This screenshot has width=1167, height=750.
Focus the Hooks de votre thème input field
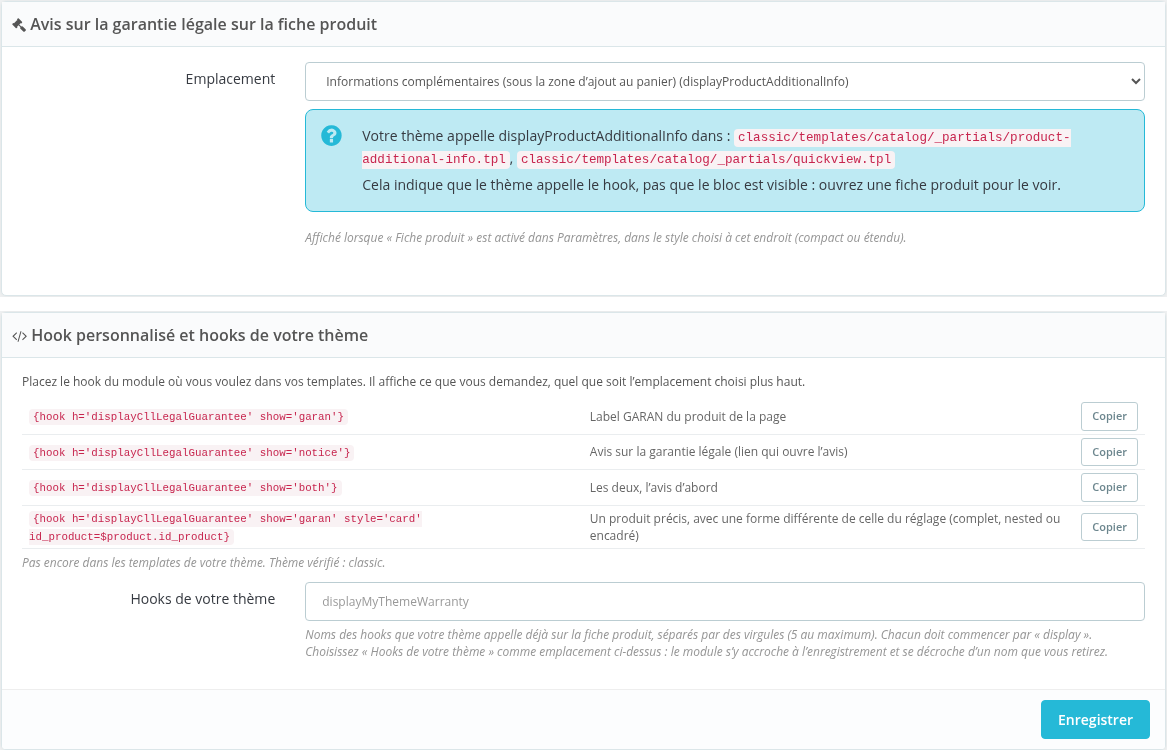point(724,601)
